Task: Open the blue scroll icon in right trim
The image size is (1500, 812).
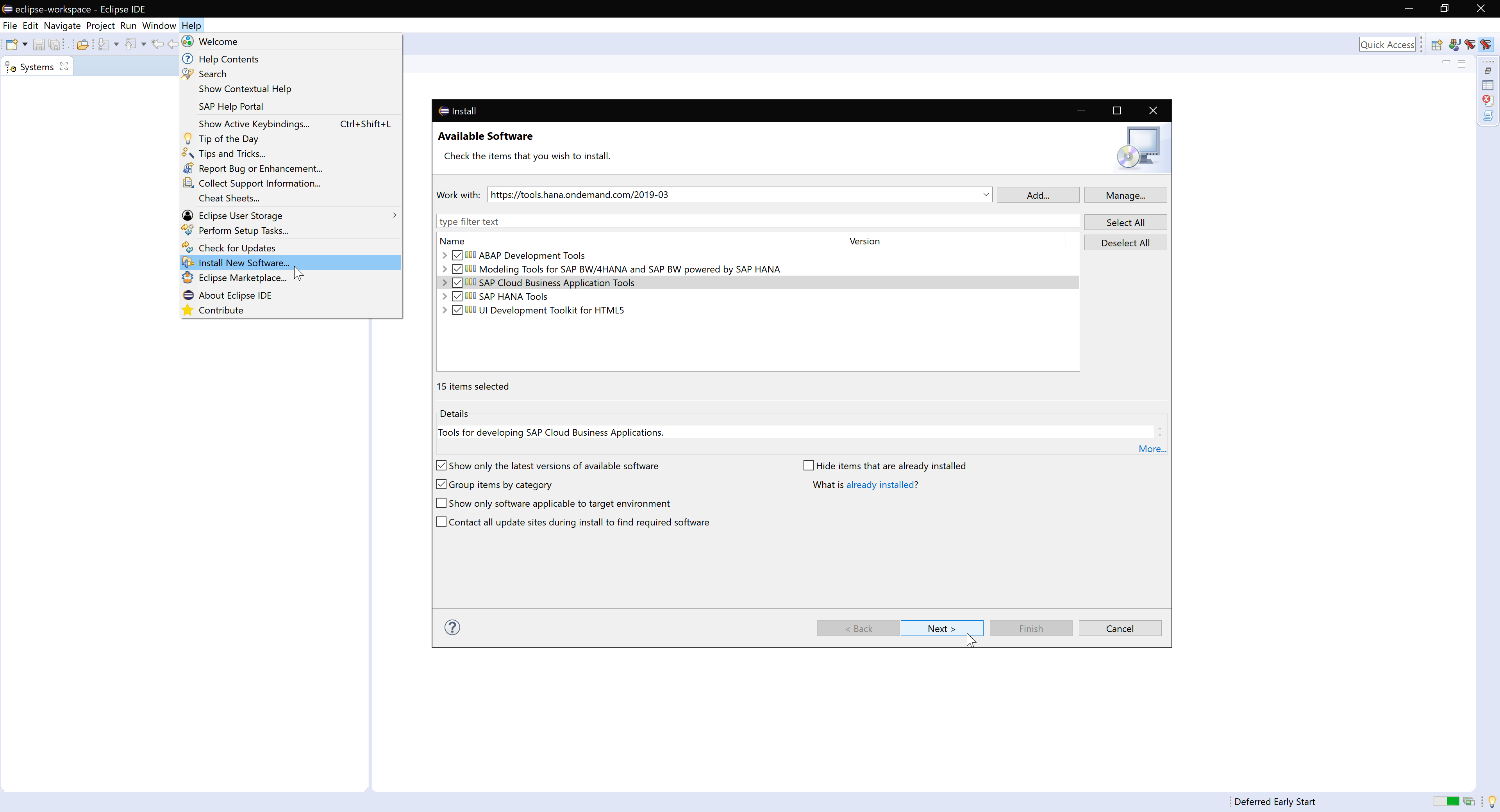Action: tap(1488, 115)
